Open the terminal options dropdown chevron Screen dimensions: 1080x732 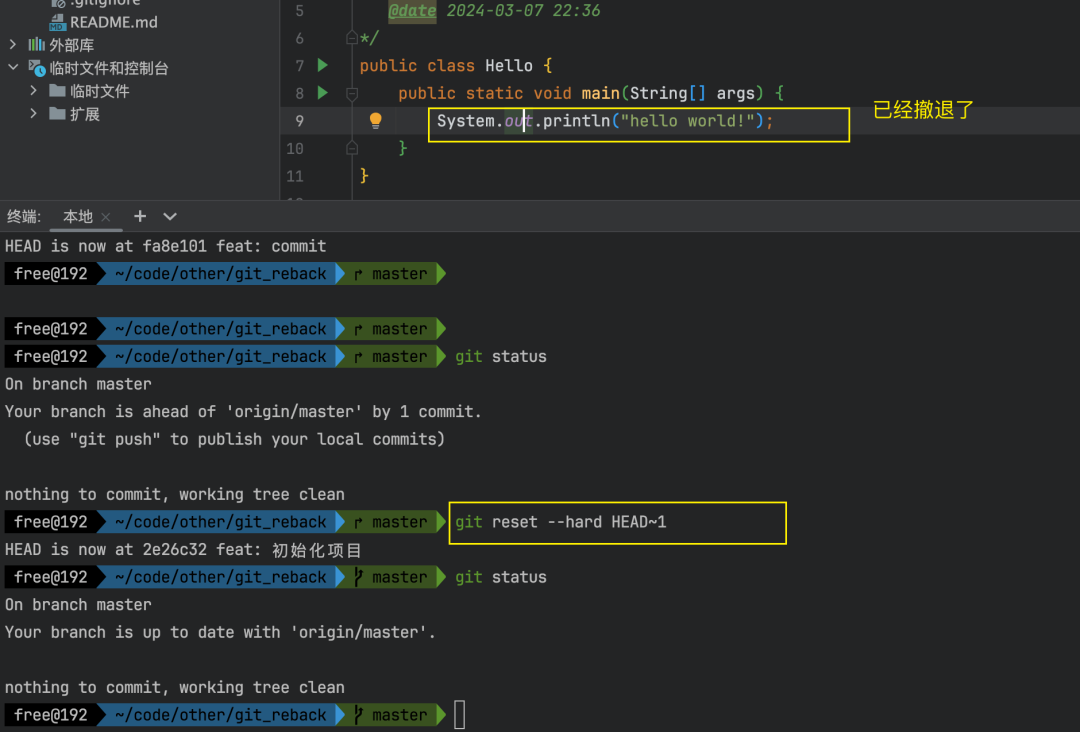(170, 216)
